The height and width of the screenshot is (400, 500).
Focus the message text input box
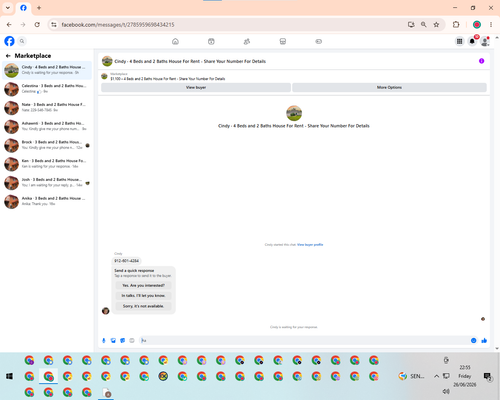click(305, 340)
